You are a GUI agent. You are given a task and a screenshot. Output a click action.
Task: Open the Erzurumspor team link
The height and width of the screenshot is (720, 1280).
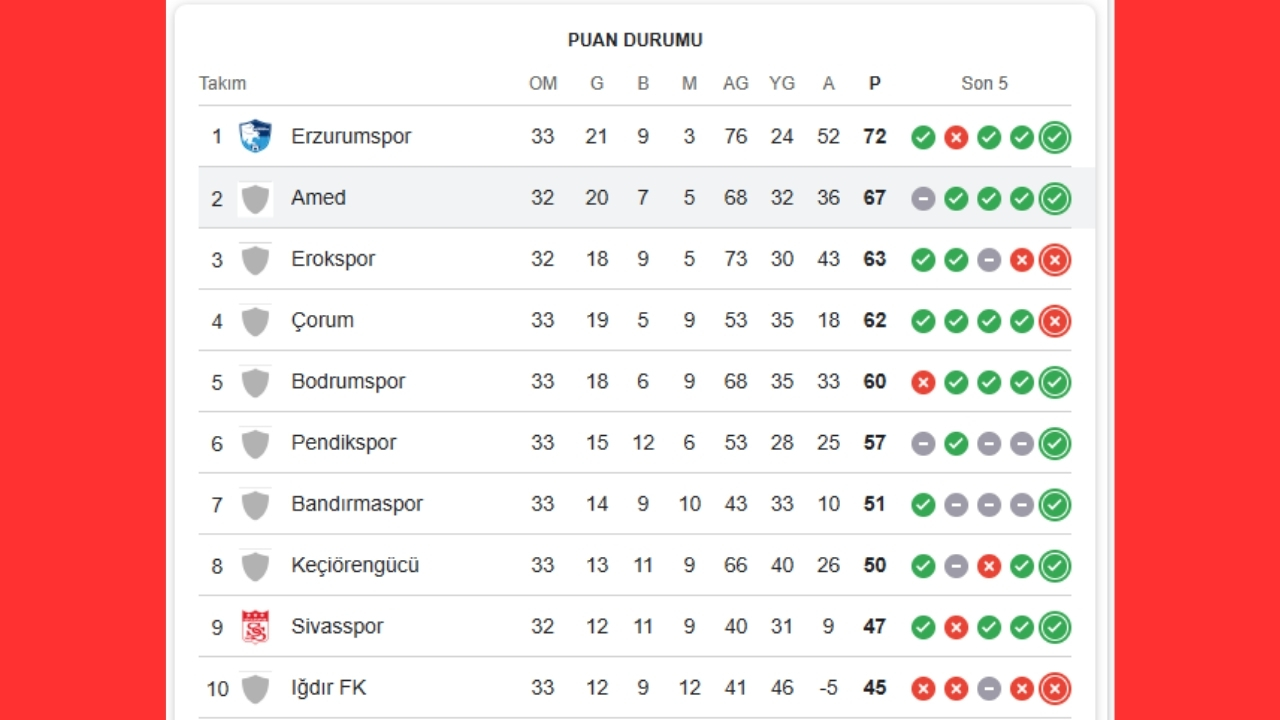[x=351, y=136]
